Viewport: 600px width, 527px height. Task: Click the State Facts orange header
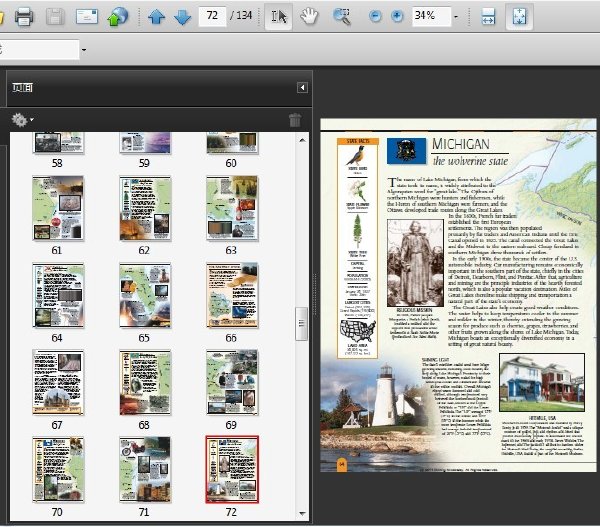[x=358, y=141]
